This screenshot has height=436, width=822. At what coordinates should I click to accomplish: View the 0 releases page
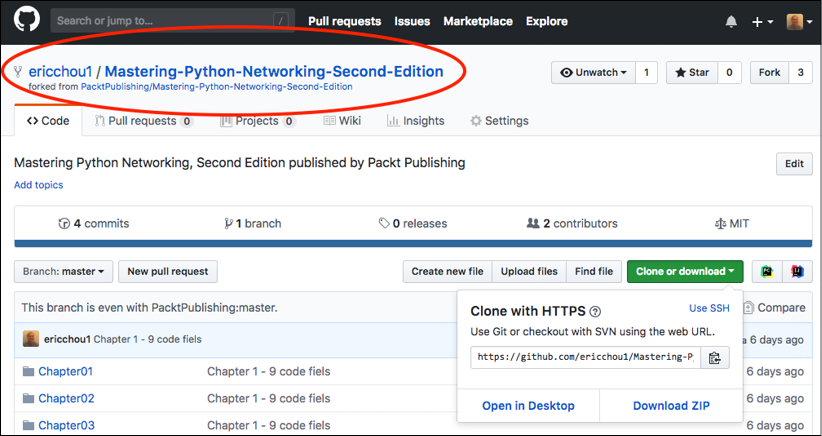tap(413, 224)
